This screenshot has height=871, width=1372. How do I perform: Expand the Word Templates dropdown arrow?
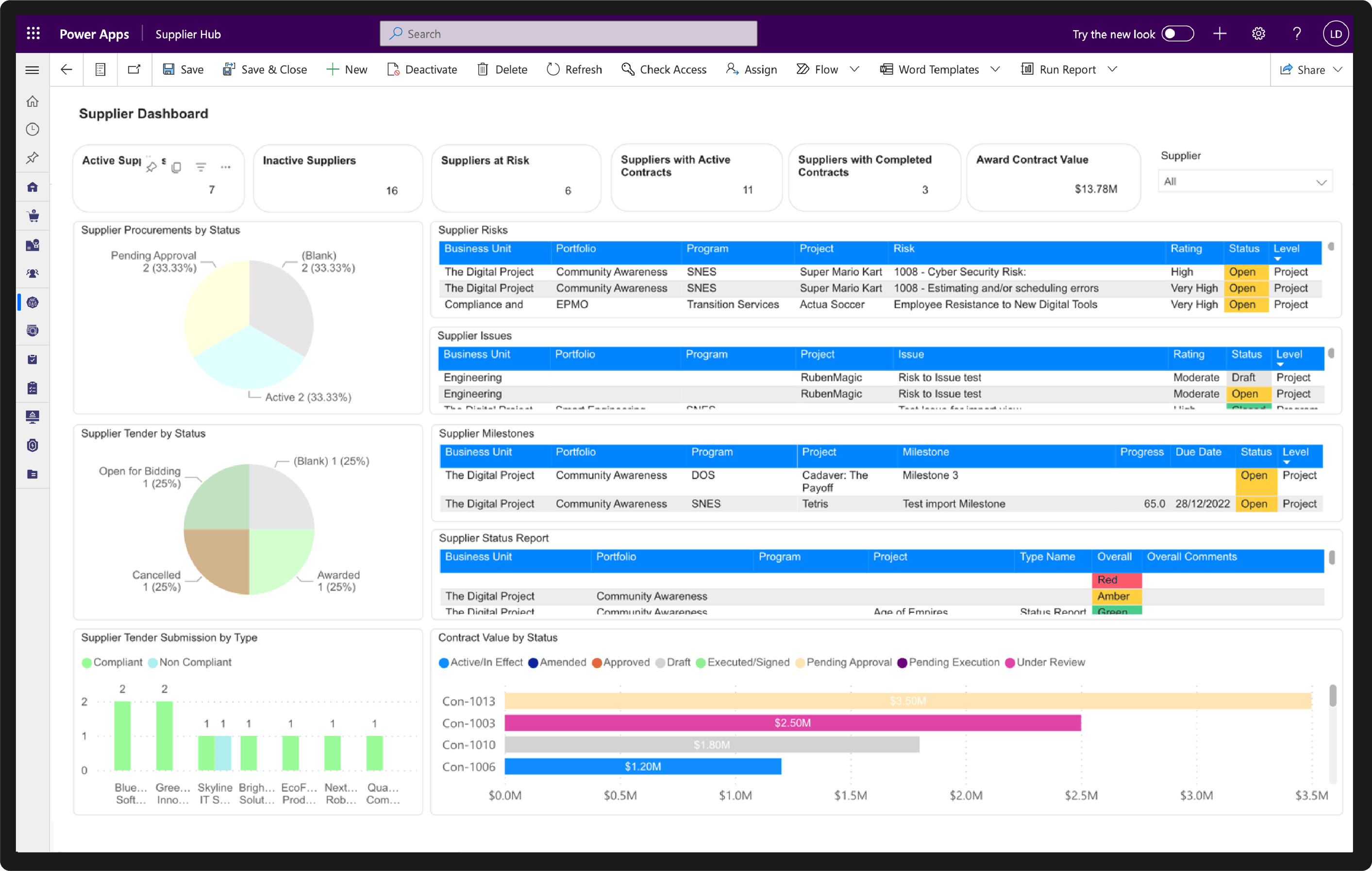point(995,69)
